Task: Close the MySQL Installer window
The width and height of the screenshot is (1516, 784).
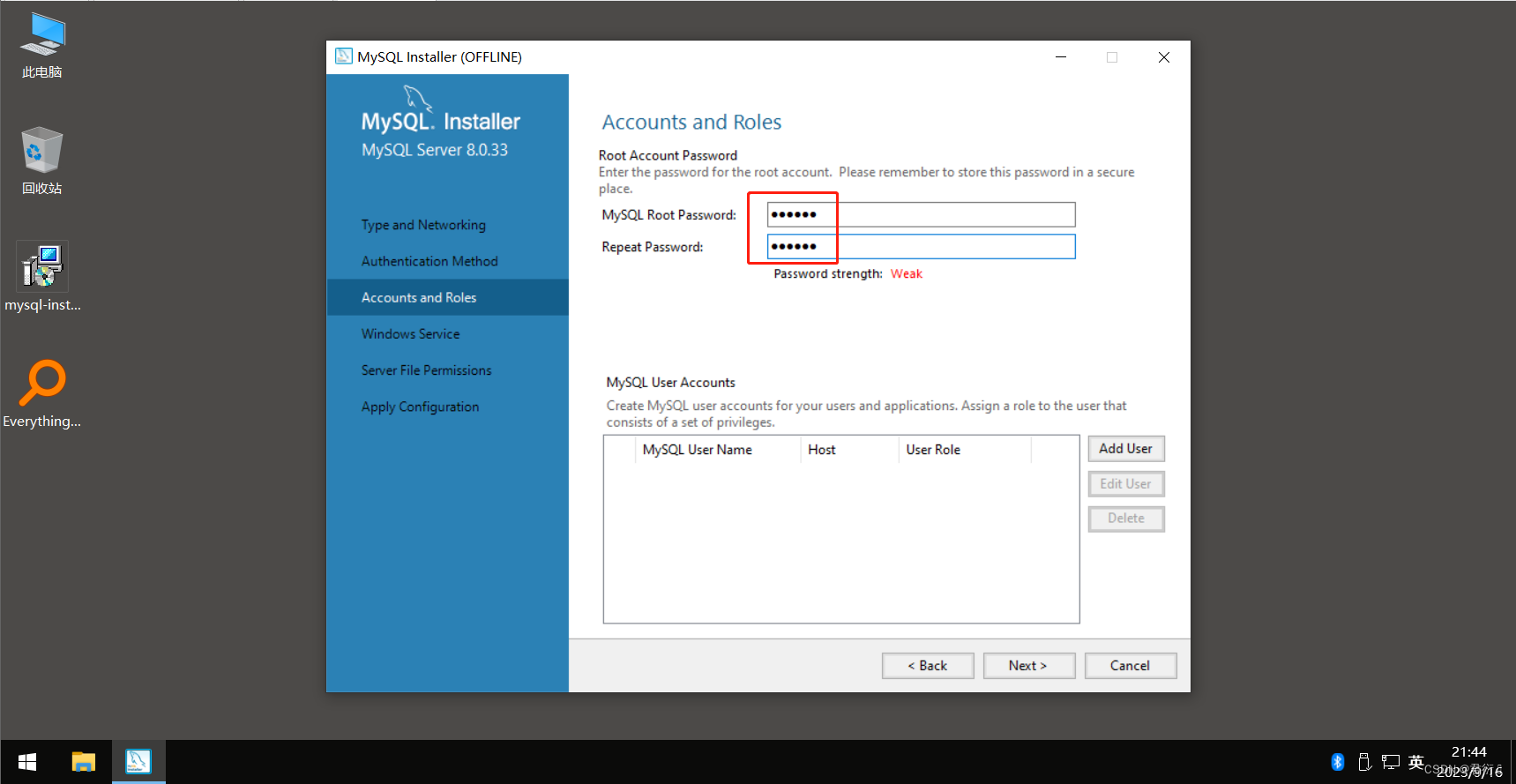Action: pyautogui.click(x=1164, y=57)
